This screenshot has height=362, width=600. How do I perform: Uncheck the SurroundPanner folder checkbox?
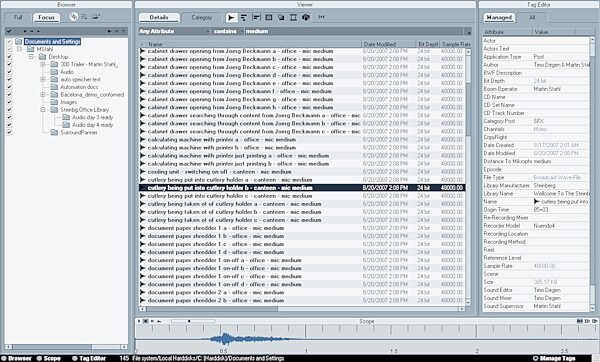pyautogui.click(x=9, y=132)
